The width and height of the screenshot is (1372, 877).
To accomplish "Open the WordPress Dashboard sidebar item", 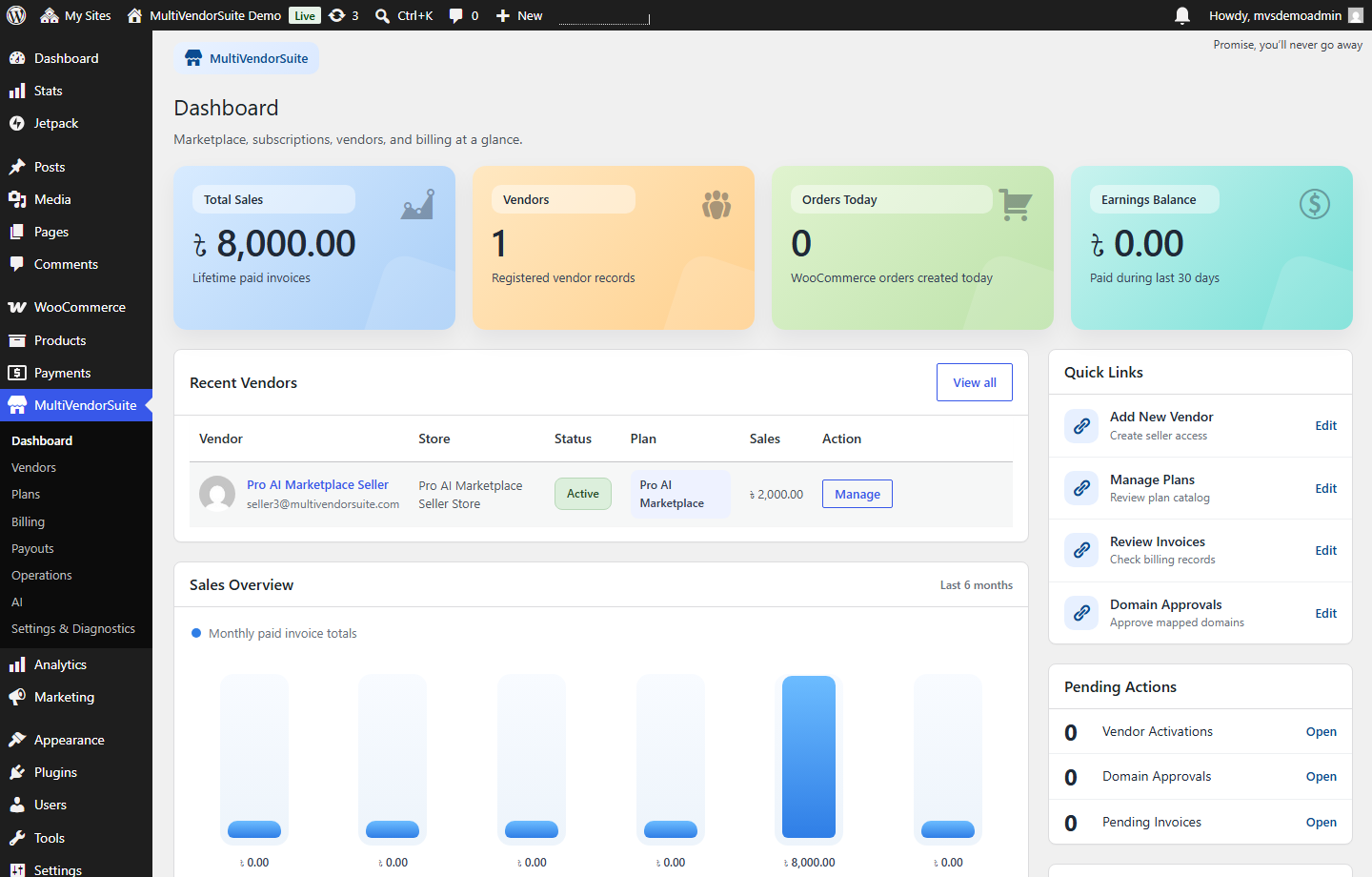I will [x=76, y=58].
